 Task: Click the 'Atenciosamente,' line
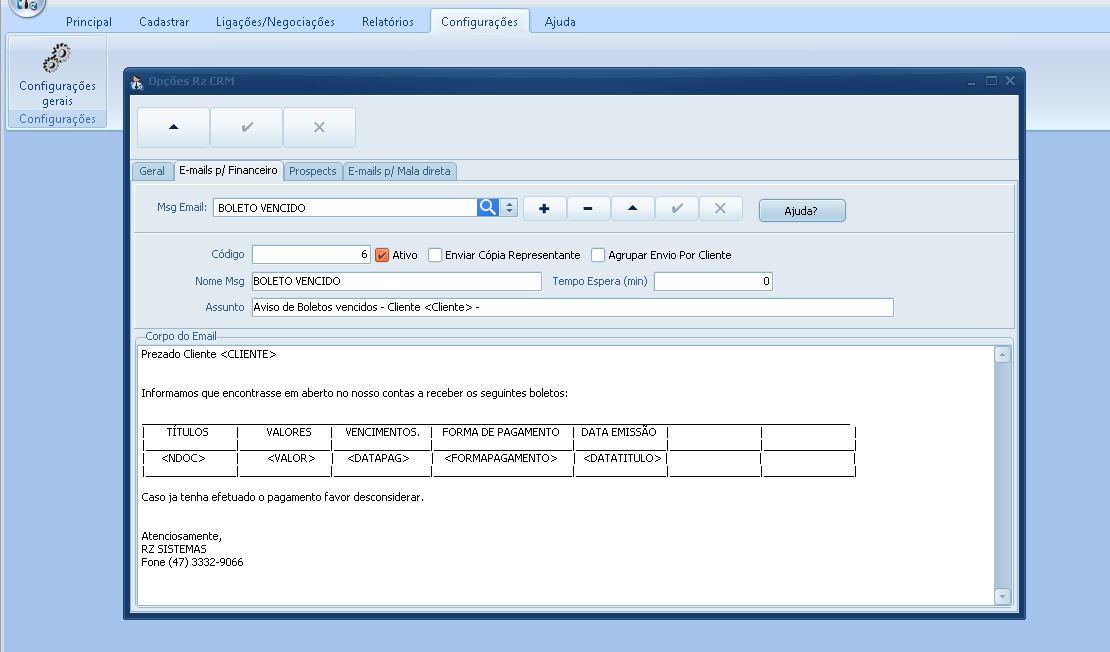pyautogui.click(x=181, y=536)
